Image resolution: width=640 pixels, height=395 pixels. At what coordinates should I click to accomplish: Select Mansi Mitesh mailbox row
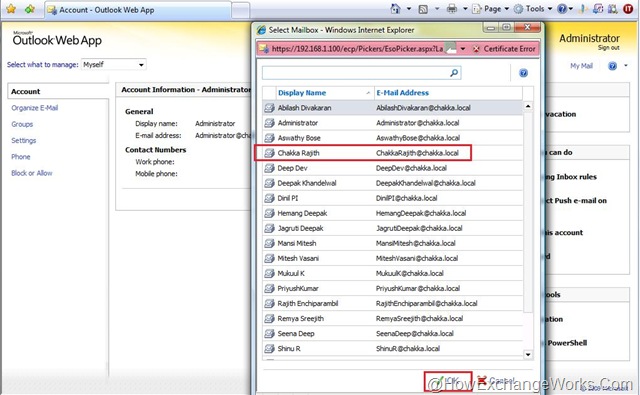392,244
